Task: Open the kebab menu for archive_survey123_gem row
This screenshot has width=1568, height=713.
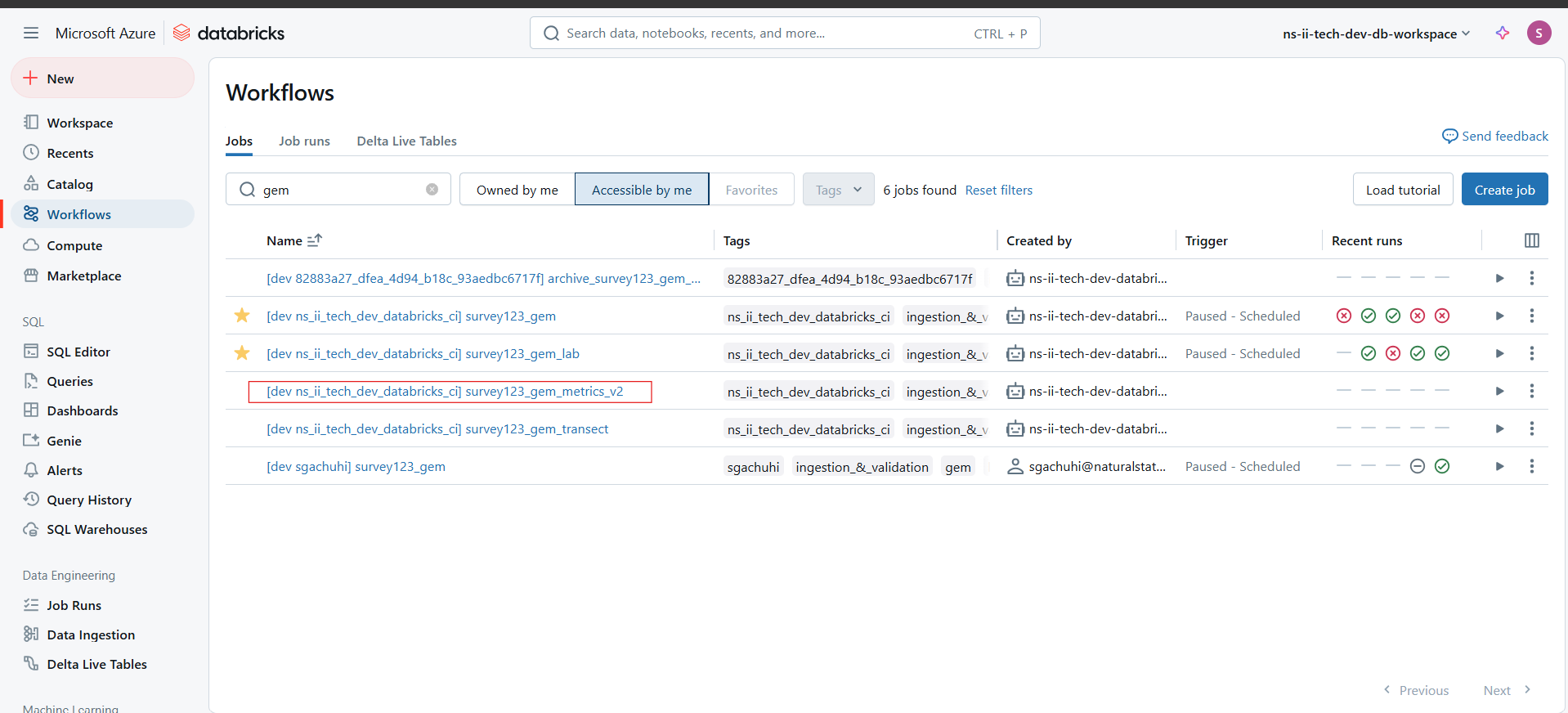Action: coord(1532,278)
